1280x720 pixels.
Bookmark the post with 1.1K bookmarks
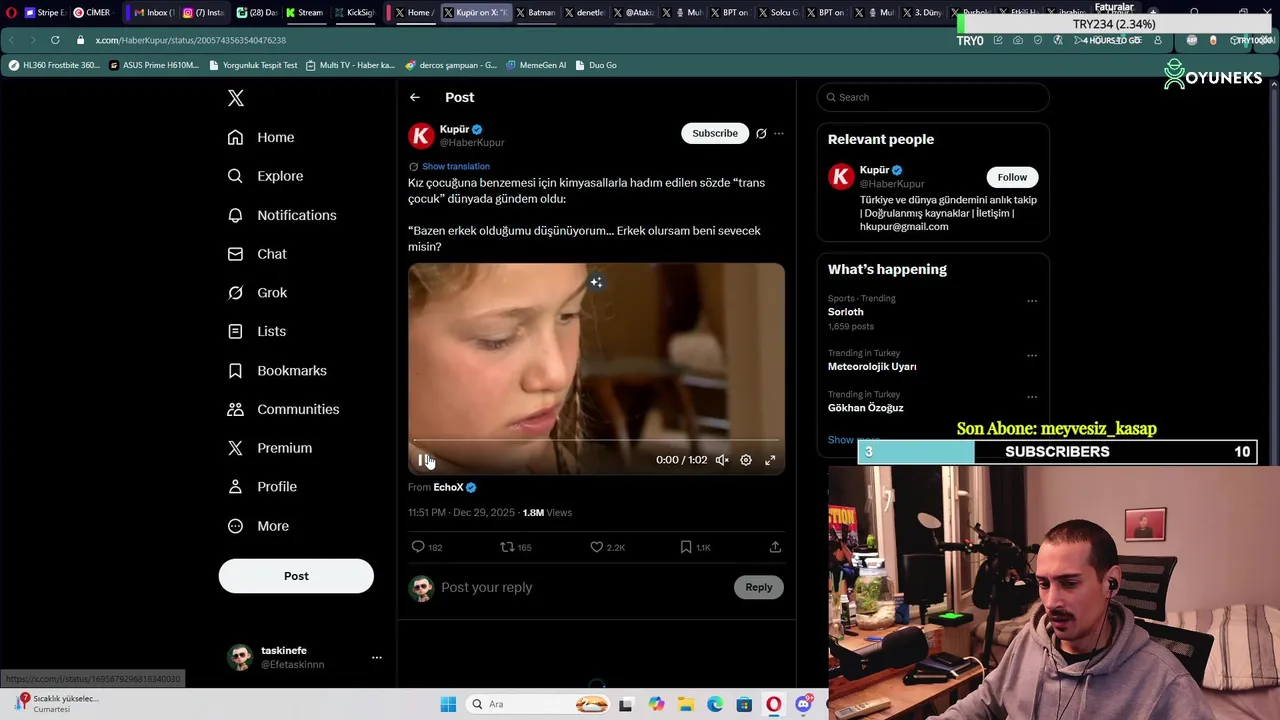[x=695, y=547]
